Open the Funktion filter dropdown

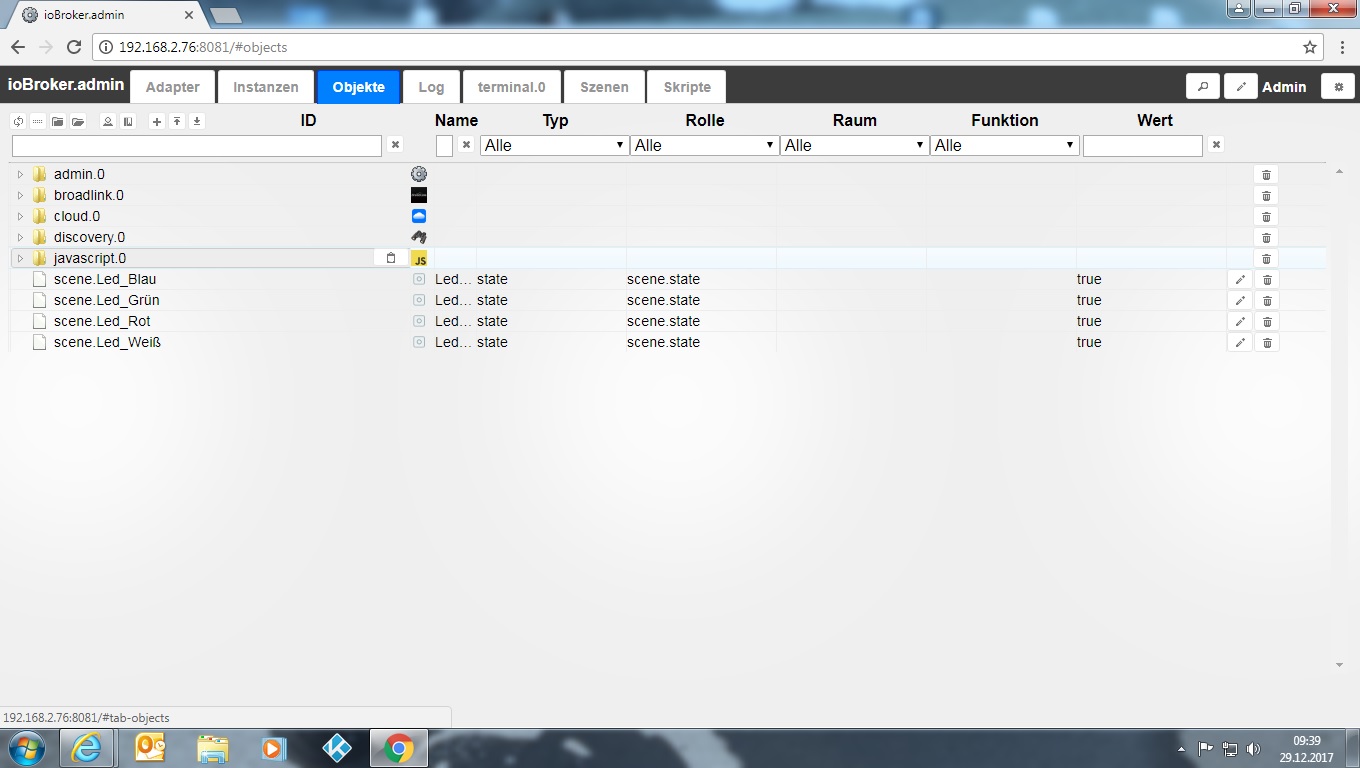tap(1004, 145)
